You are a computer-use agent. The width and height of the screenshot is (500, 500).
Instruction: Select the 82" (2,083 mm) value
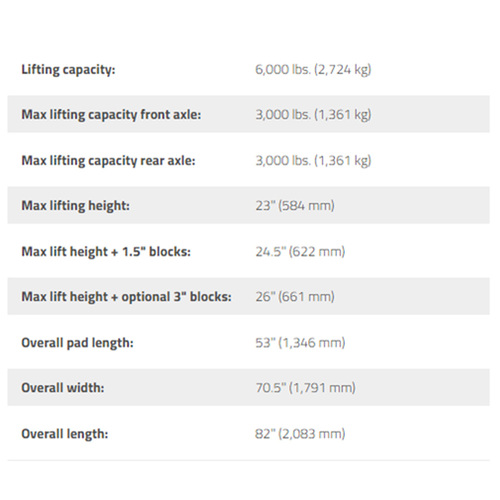pyautogui.click(x=300, y=434)
